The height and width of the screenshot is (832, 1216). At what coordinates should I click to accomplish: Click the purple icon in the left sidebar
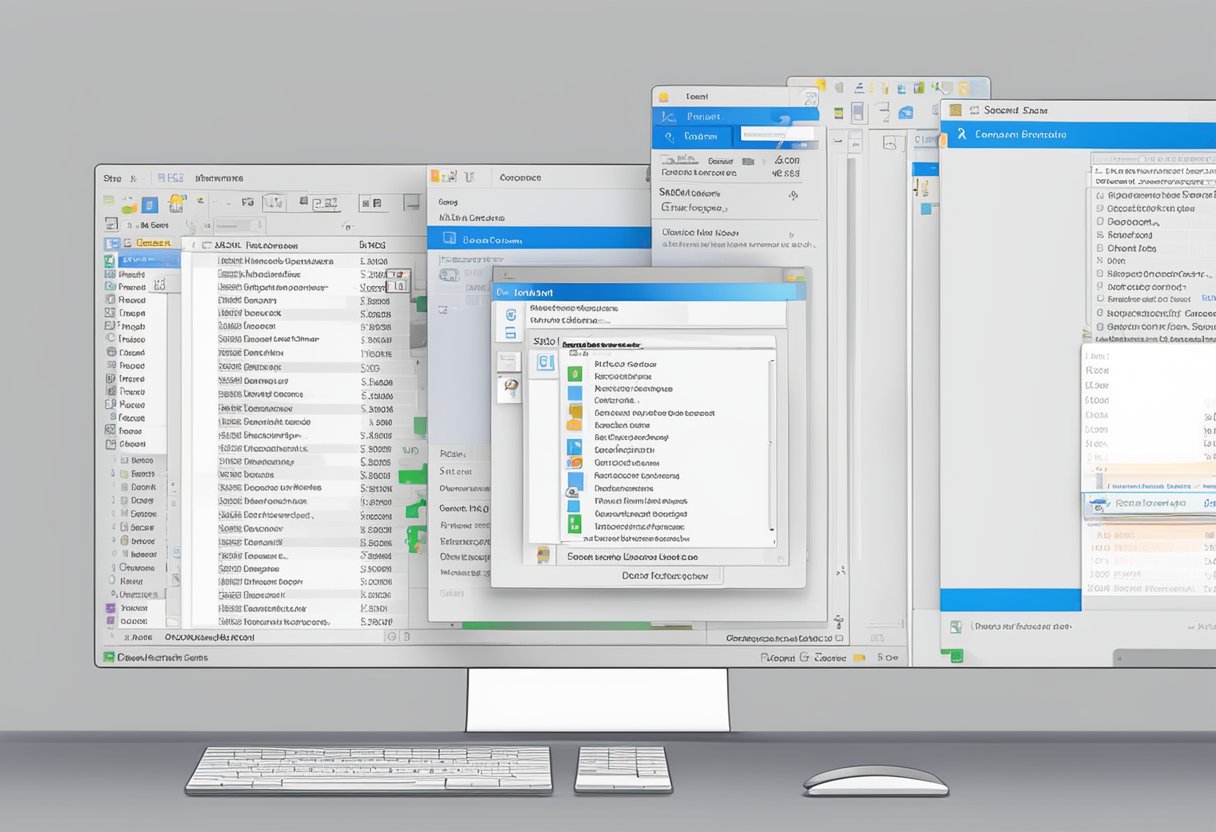click(111, 607)
